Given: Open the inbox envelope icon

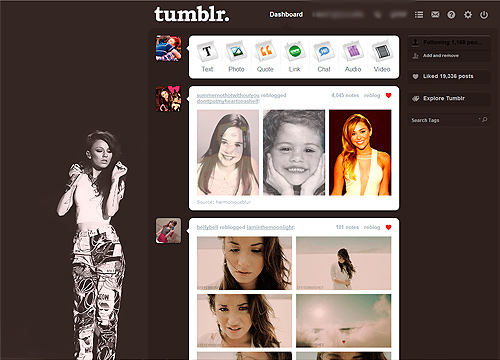Looking at the screenshot, I should [435, 15].
